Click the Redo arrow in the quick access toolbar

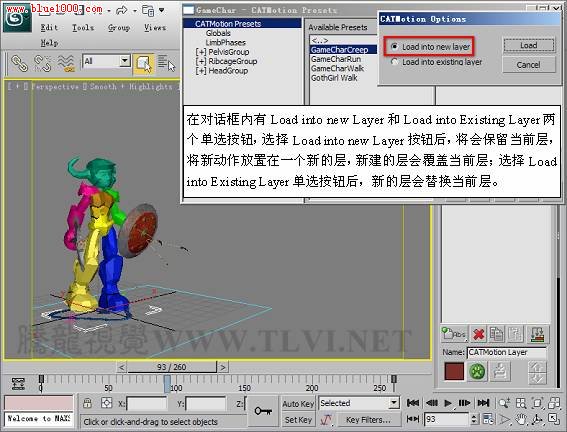click(x=121, y=10)
